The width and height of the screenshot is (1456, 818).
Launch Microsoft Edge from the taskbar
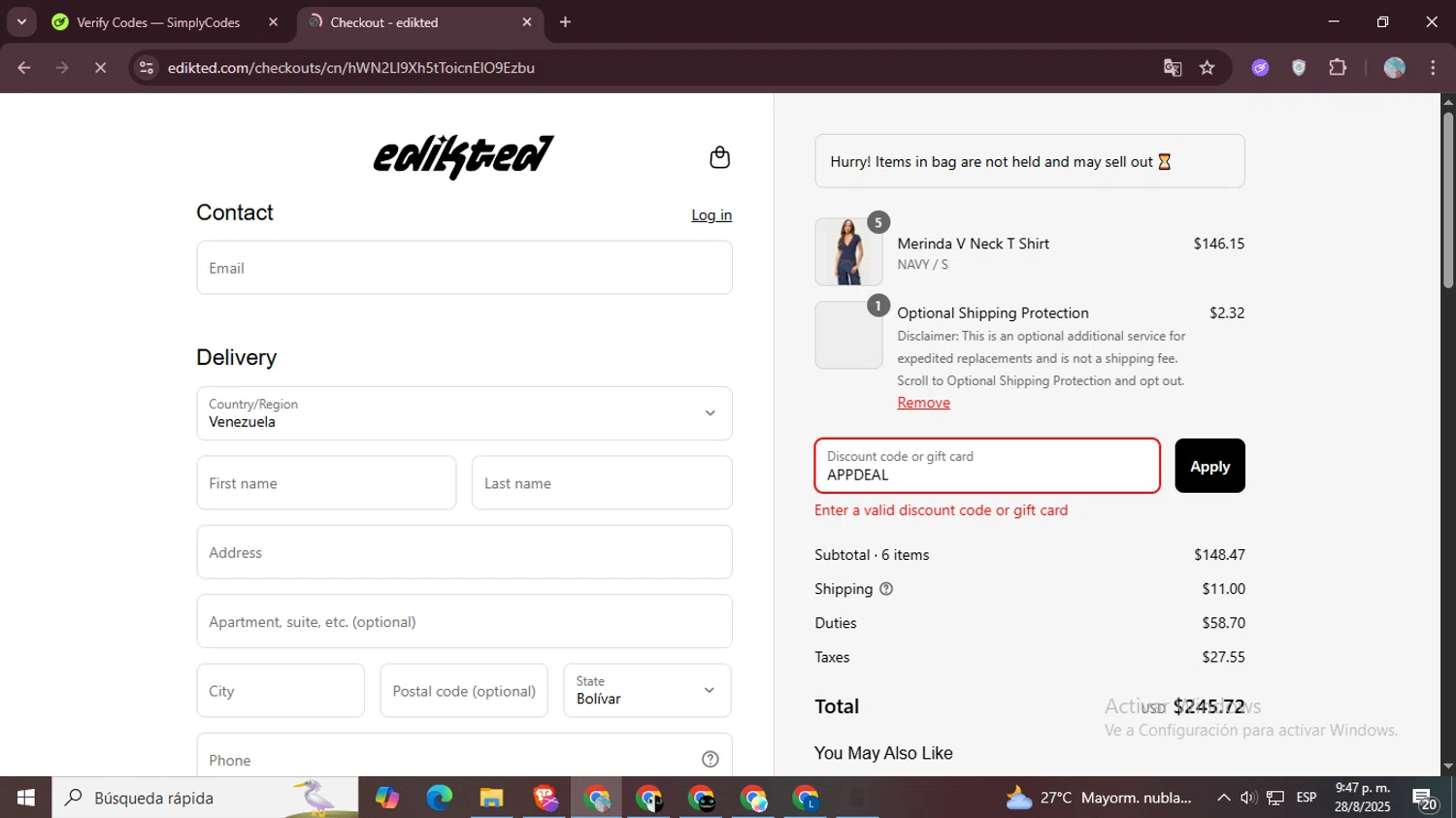[x=440, y=798]
